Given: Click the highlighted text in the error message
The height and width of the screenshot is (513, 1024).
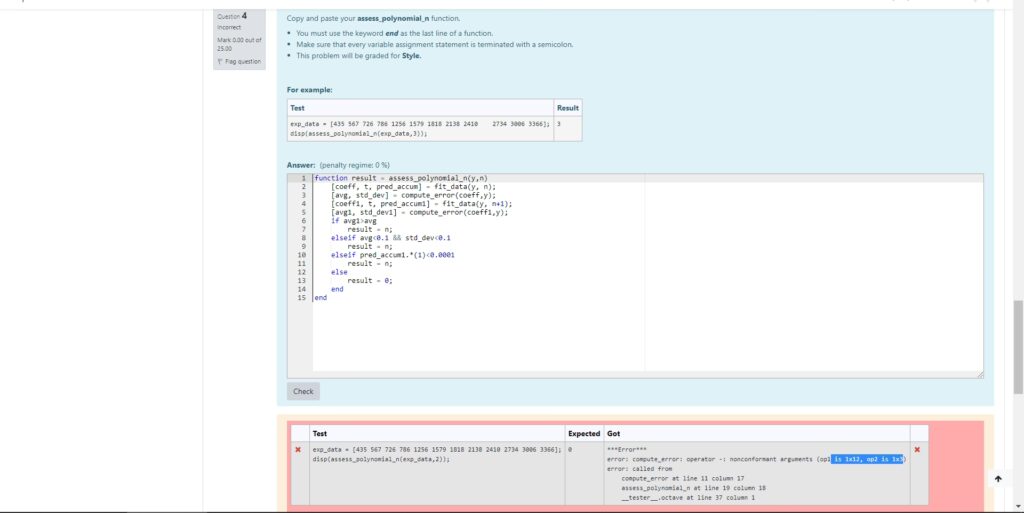Looking at the screenshot, I should coord(867,459).
